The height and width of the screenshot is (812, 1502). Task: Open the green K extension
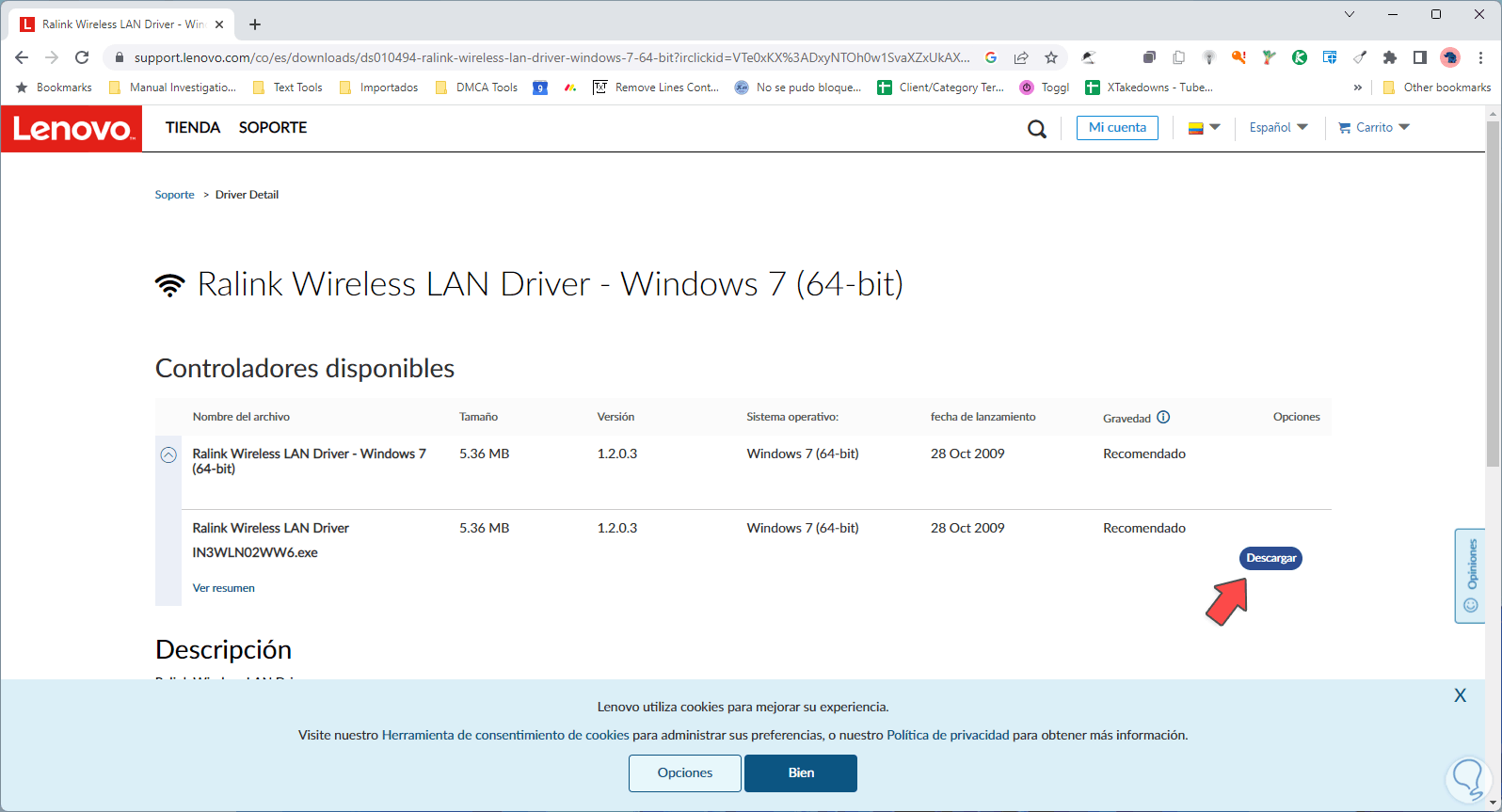[1300, 57]
